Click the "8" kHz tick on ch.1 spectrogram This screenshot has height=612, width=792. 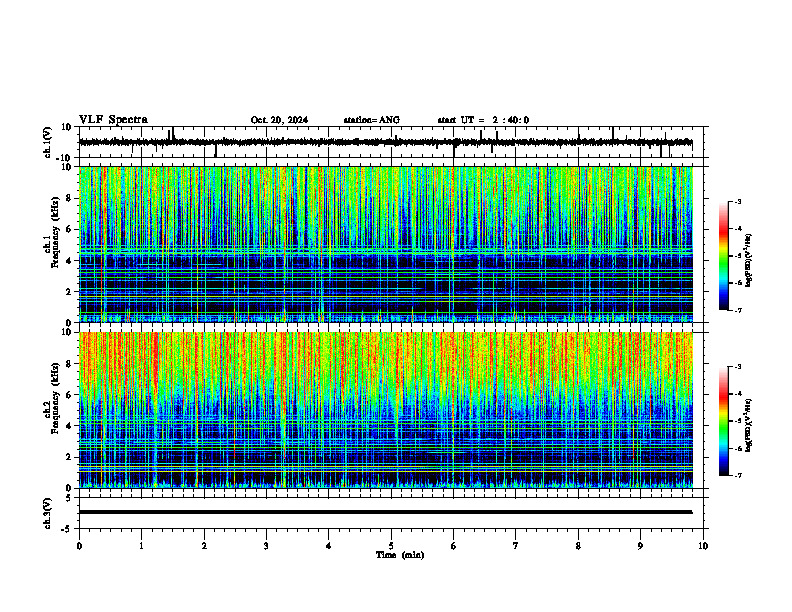pos(69,198)
